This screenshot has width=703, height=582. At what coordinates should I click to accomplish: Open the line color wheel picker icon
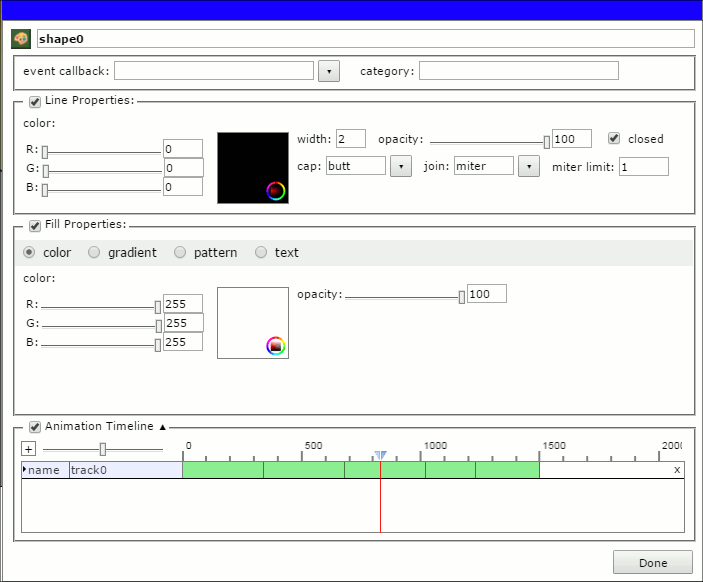(276, 191)
